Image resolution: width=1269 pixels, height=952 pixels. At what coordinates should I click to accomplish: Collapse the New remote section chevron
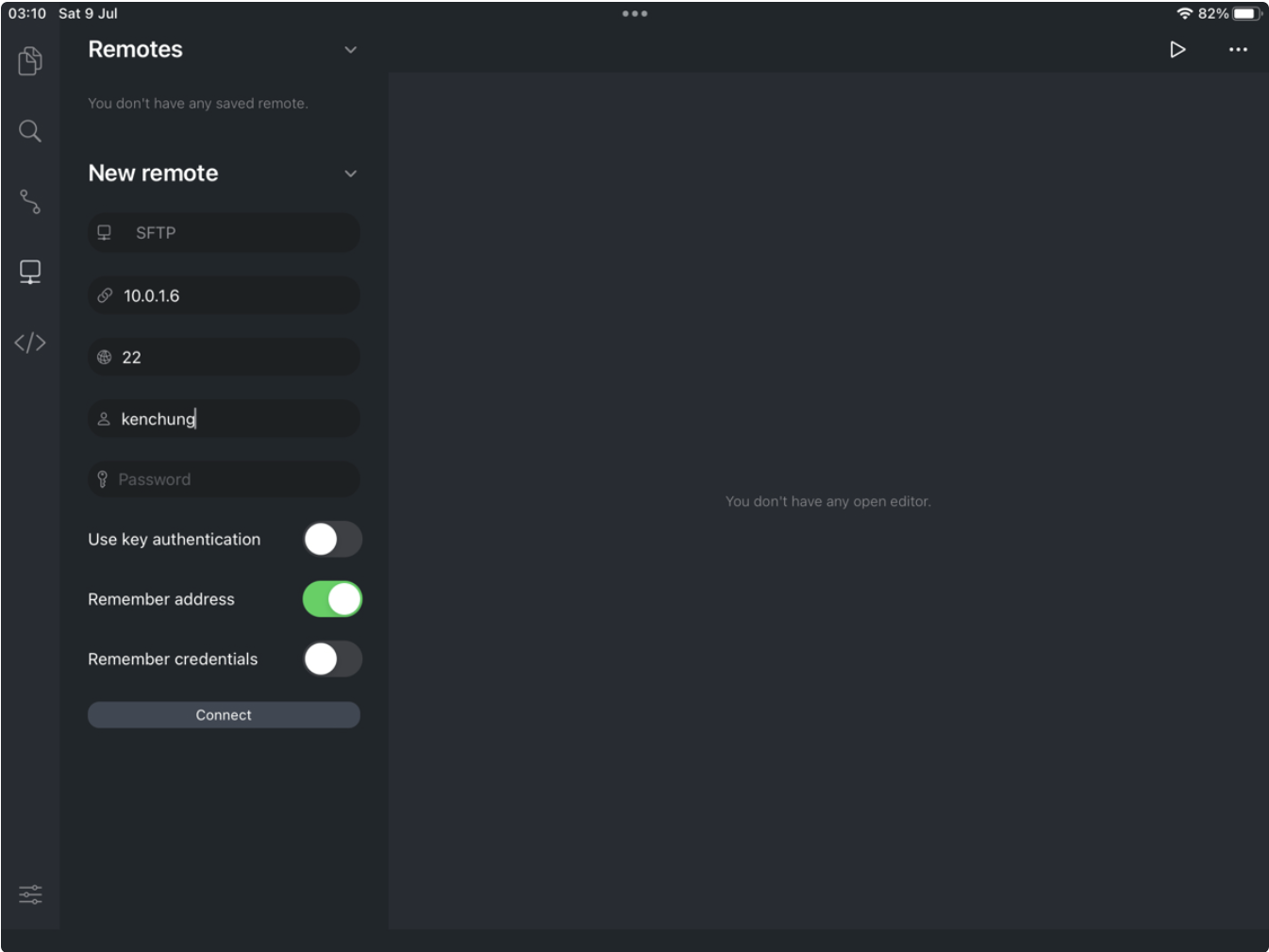[x=350, y=174]
